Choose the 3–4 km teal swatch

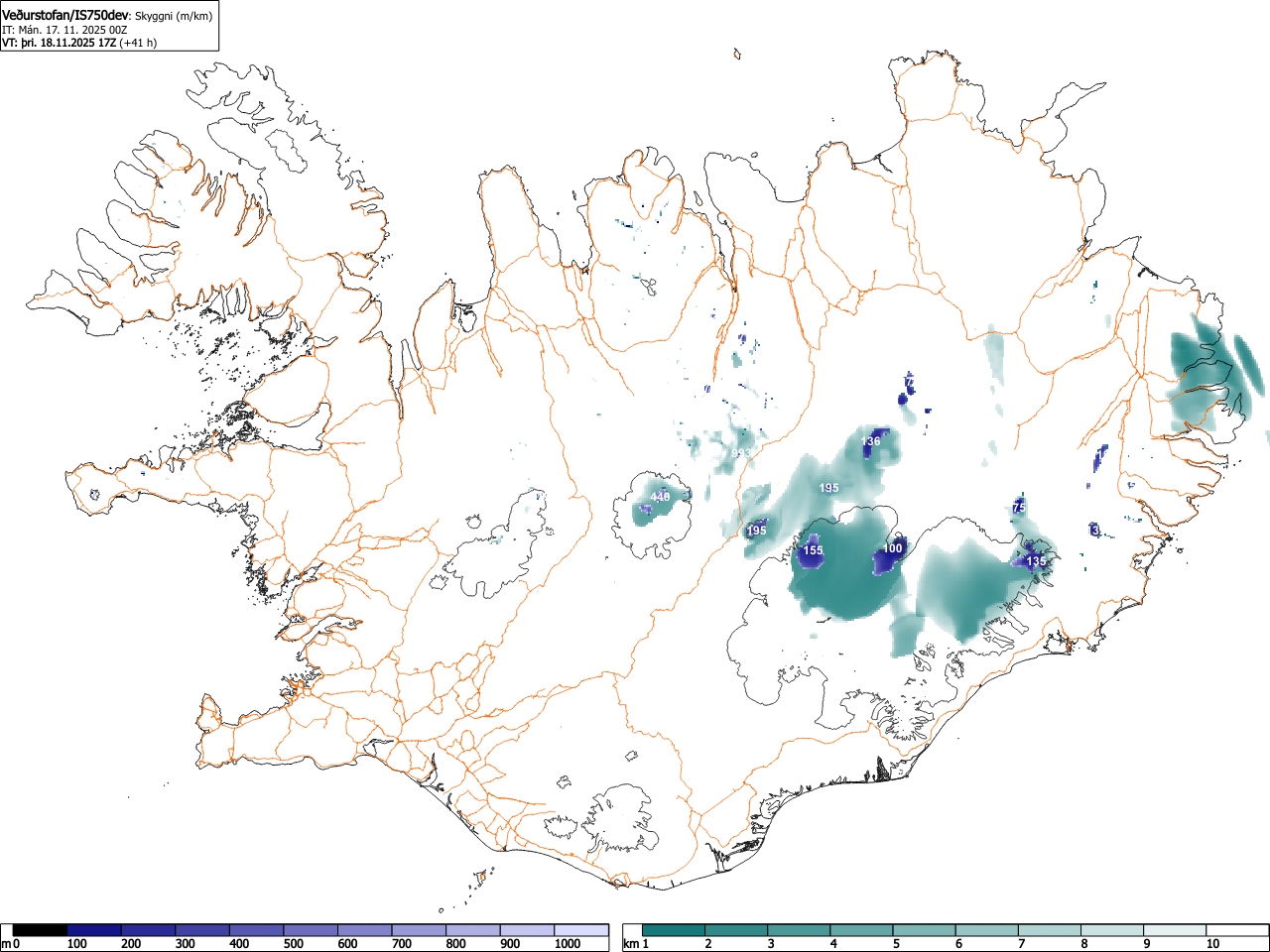tap(800, 930)
